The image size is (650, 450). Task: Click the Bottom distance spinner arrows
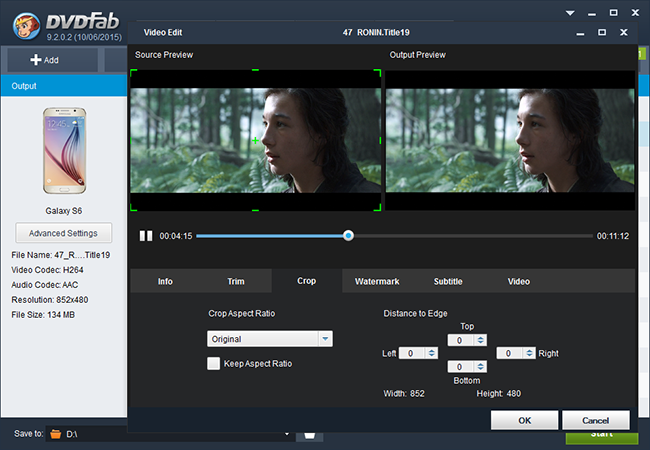480,366
